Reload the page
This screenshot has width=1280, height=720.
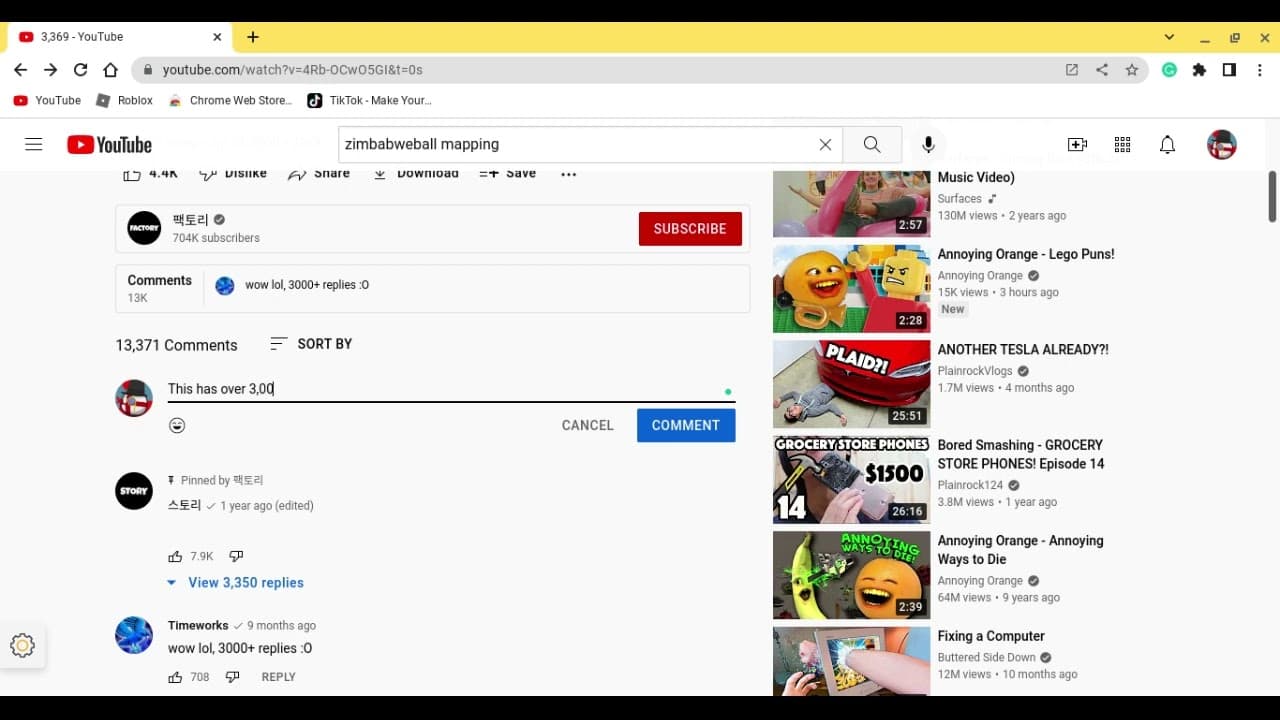(x=80, y=70)
